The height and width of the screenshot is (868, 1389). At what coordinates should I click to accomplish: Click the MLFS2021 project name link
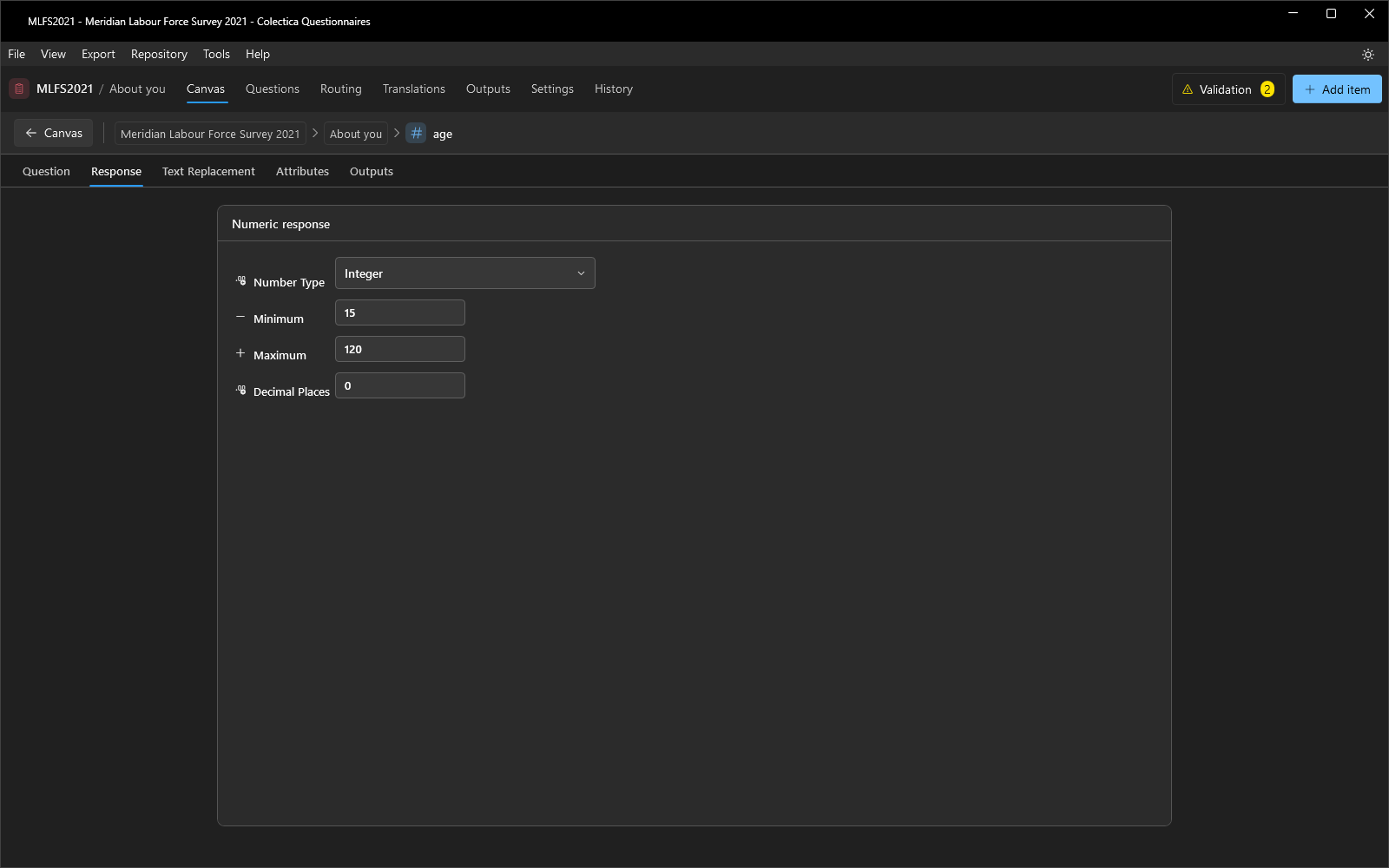[x=64, y=89]
